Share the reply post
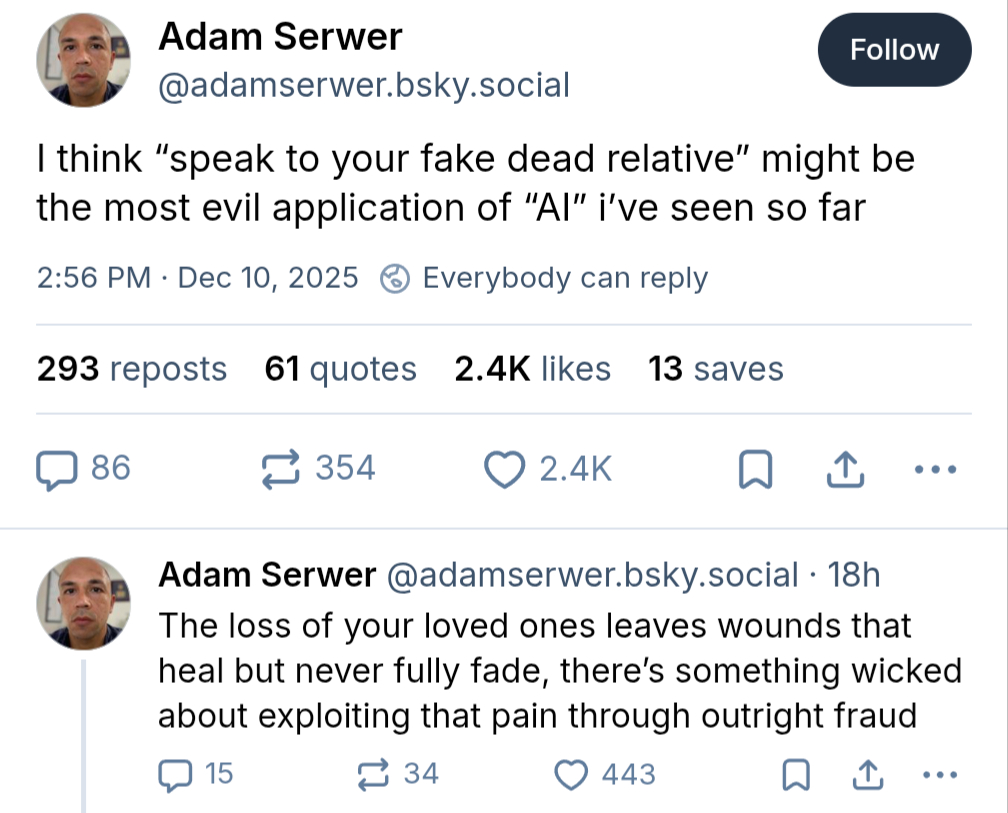 coord(867,773)
